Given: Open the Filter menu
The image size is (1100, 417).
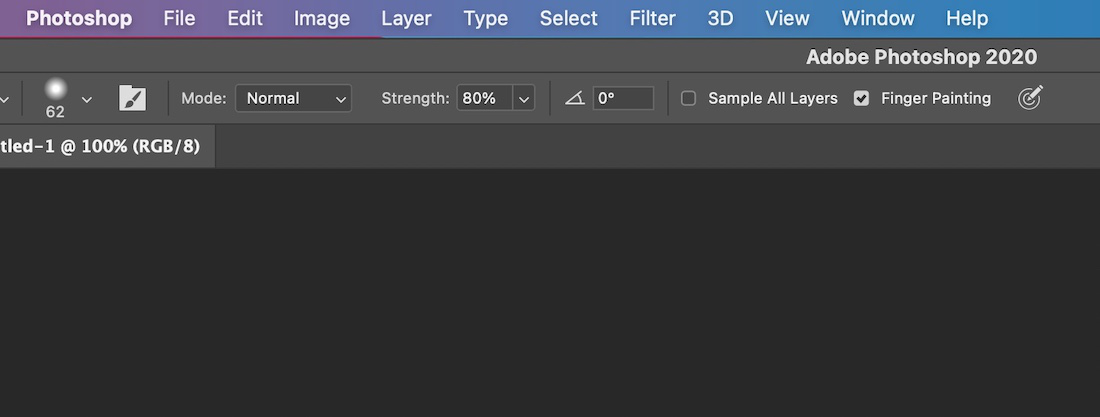Looking at the screenshot, I should [652, 18].
